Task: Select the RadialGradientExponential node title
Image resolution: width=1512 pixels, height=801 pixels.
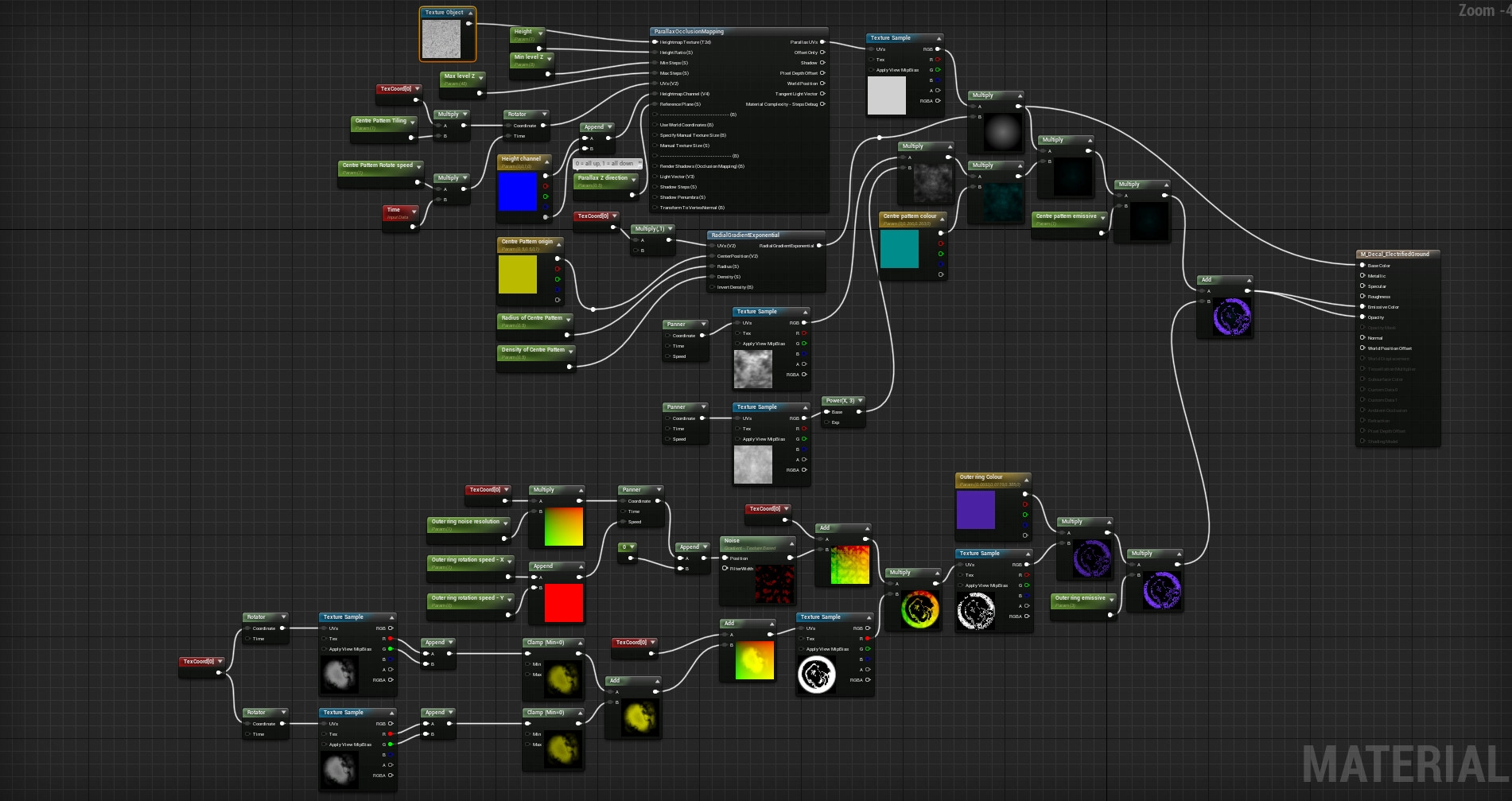Action: 745,235
